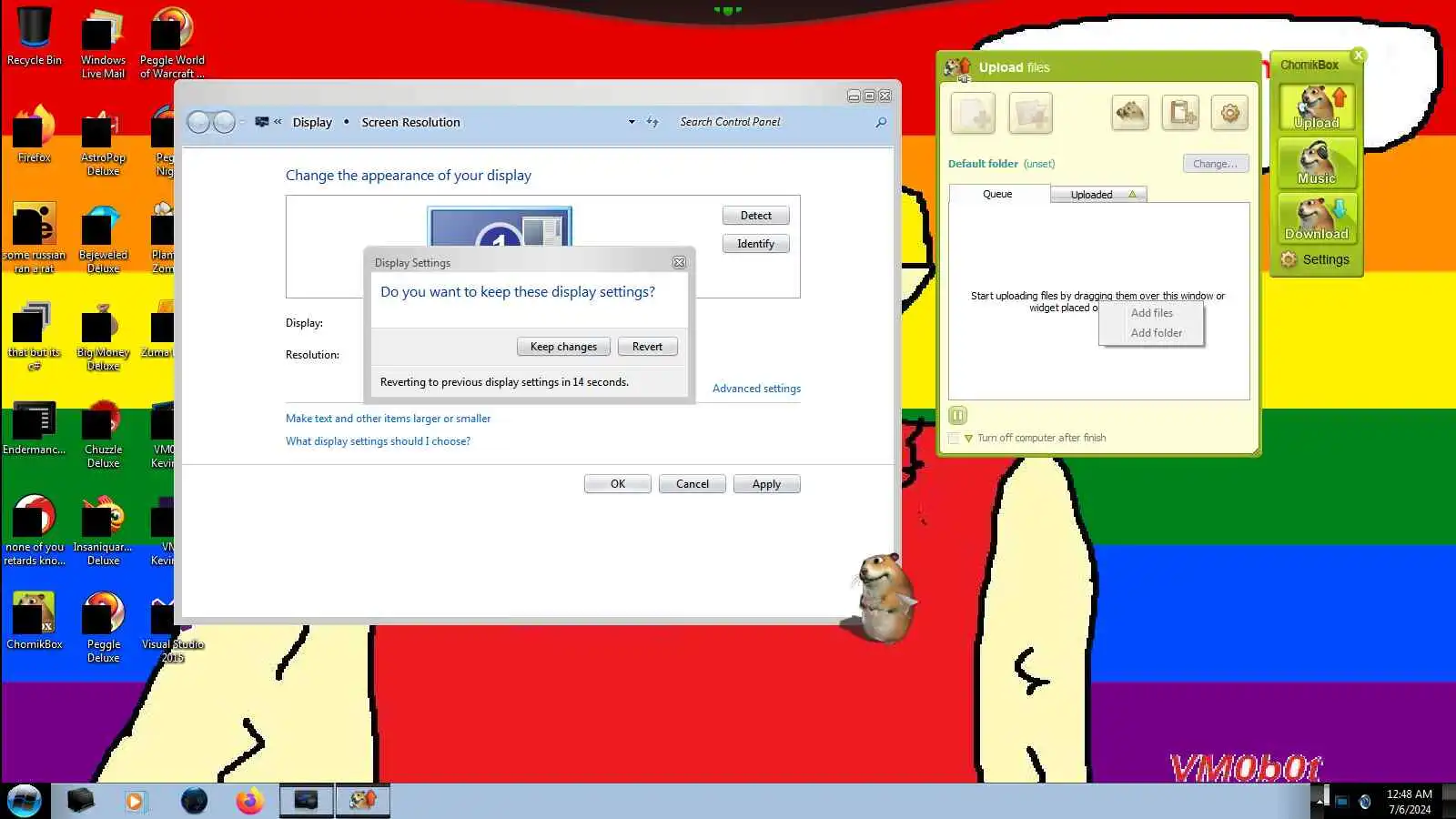Choose Add folder from context menu
This screenshot has height=819, width=1456.
click(x=1156, y=333)
